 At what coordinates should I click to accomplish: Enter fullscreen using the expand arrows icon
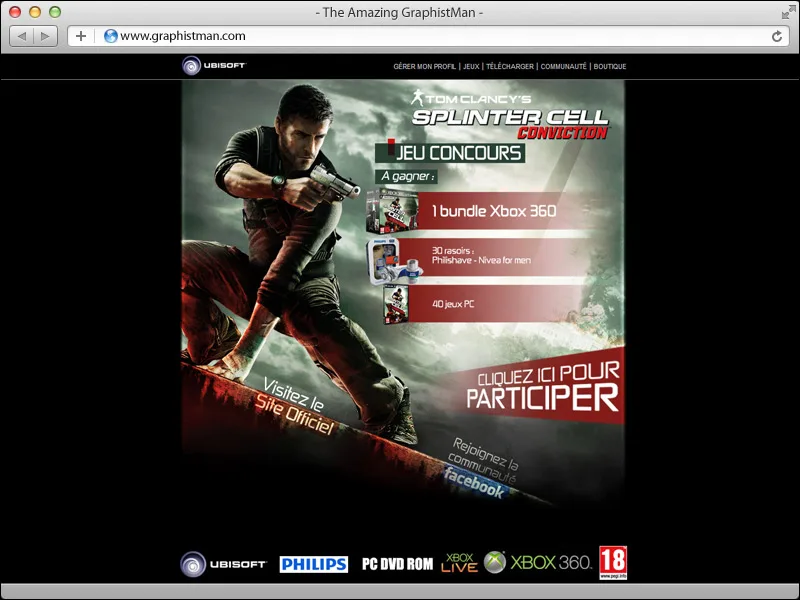coord(788,12)
